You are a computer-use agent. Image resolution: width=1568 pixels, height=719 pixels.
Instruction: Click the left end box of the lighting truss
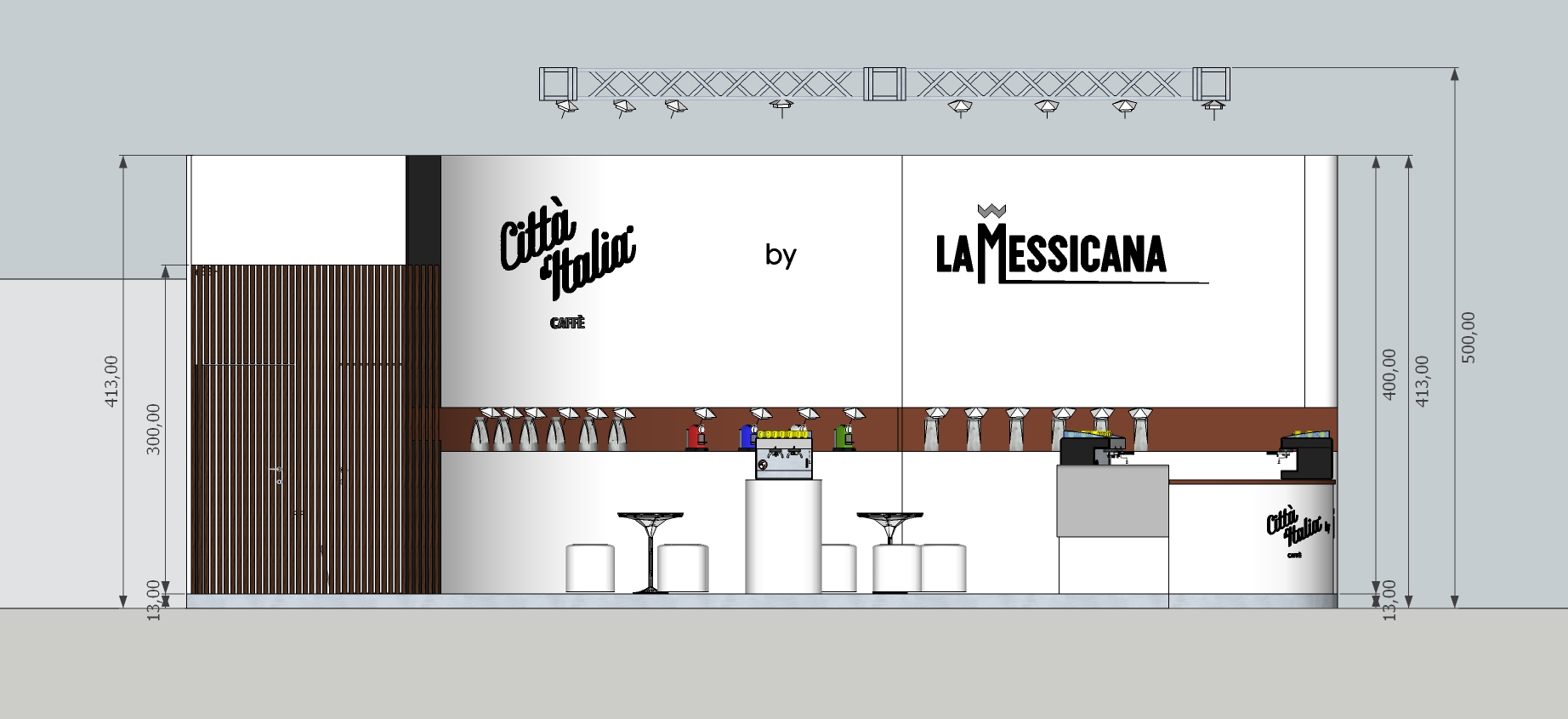(560, 84)
